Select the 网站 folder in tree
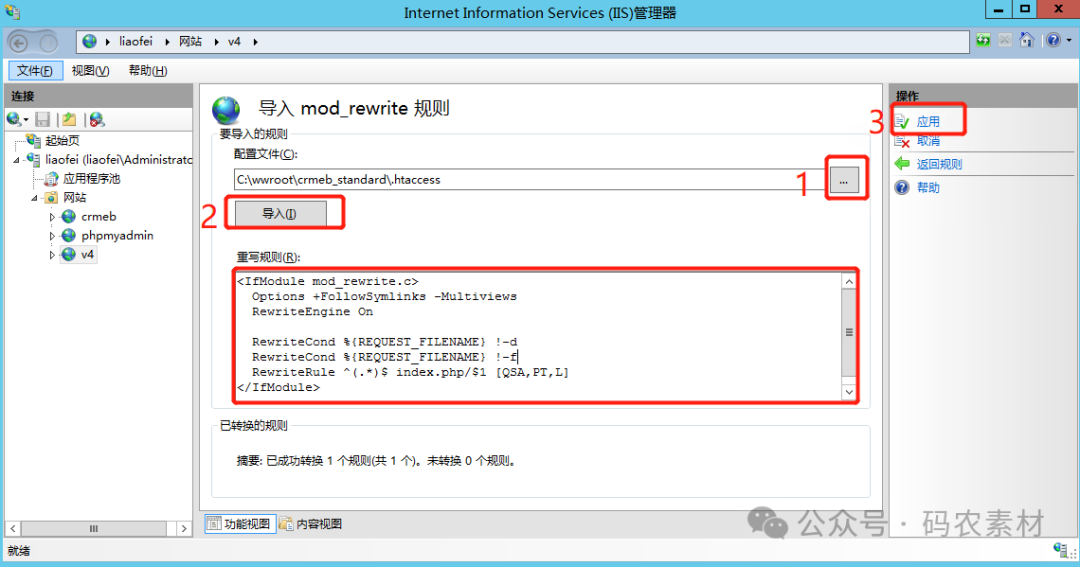 [x=74, y=198]
